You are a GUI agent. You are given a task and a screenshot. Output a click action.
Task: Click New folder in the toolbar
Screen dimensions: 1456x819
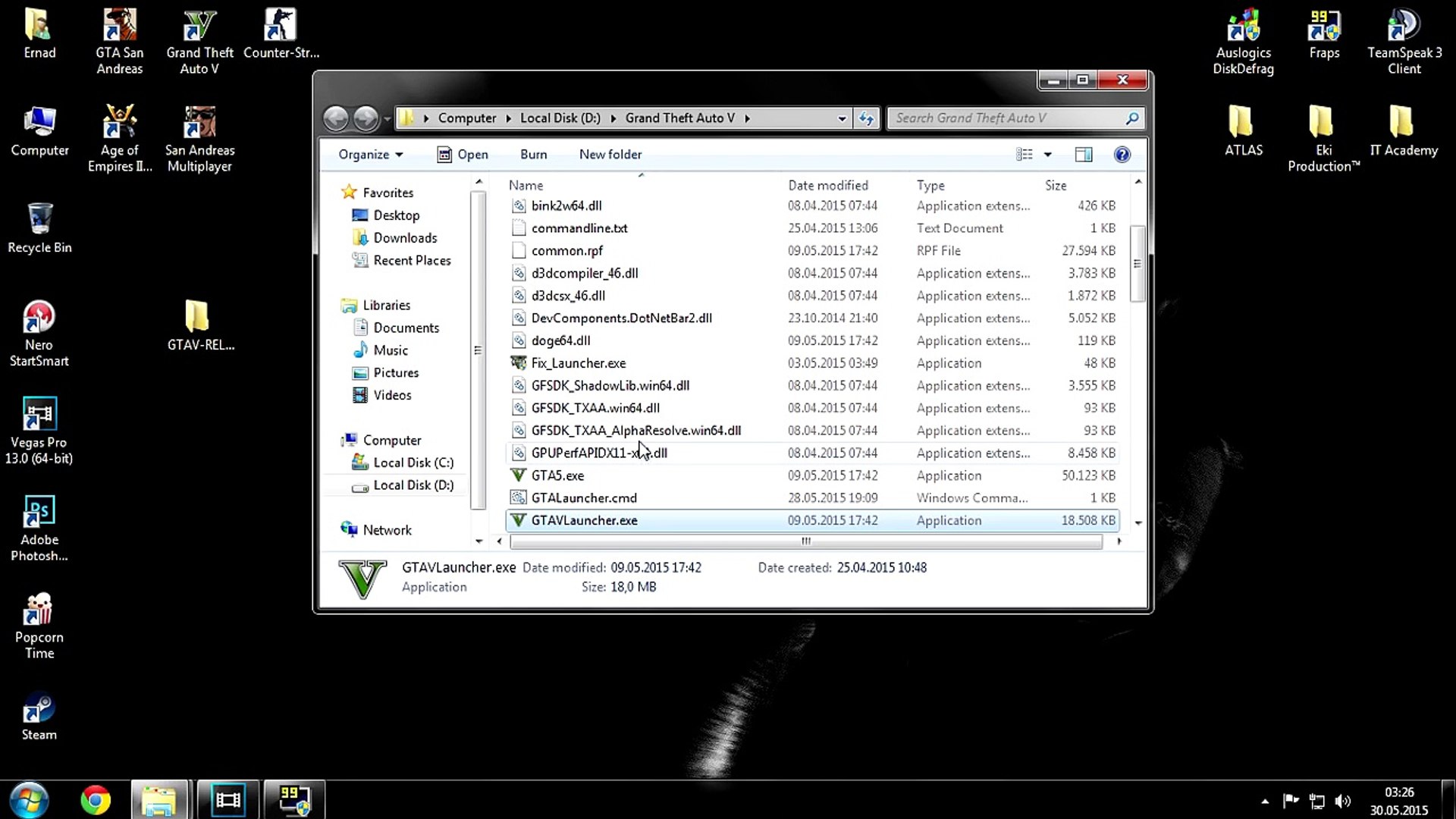[610, 155]
